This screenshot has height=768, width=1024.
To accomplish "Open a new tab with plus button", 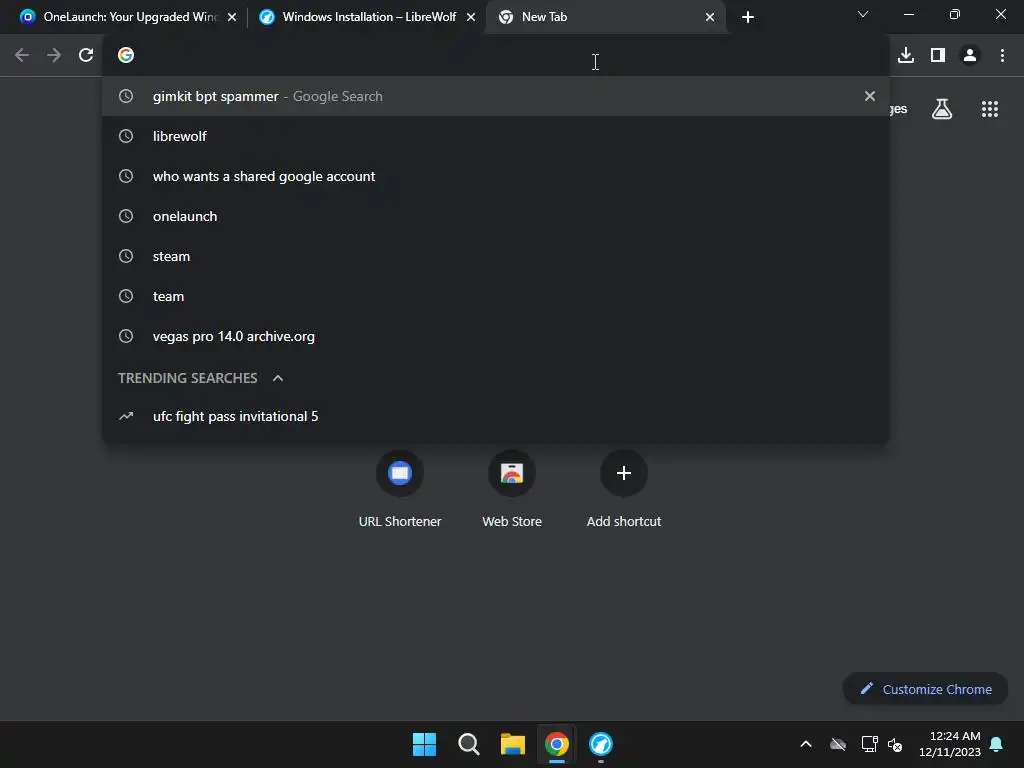I will (x=748, y=17).
